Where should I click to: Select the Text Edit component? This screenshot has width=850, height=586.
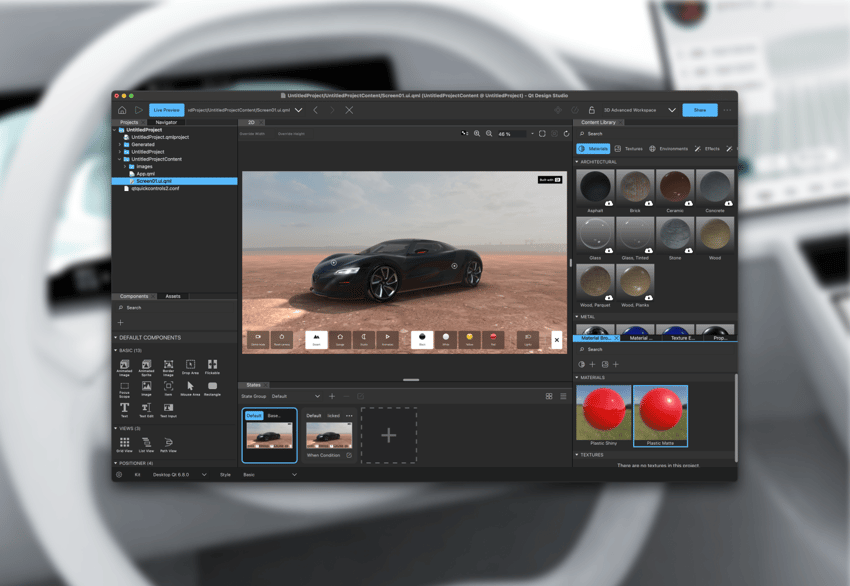(146, 408)
